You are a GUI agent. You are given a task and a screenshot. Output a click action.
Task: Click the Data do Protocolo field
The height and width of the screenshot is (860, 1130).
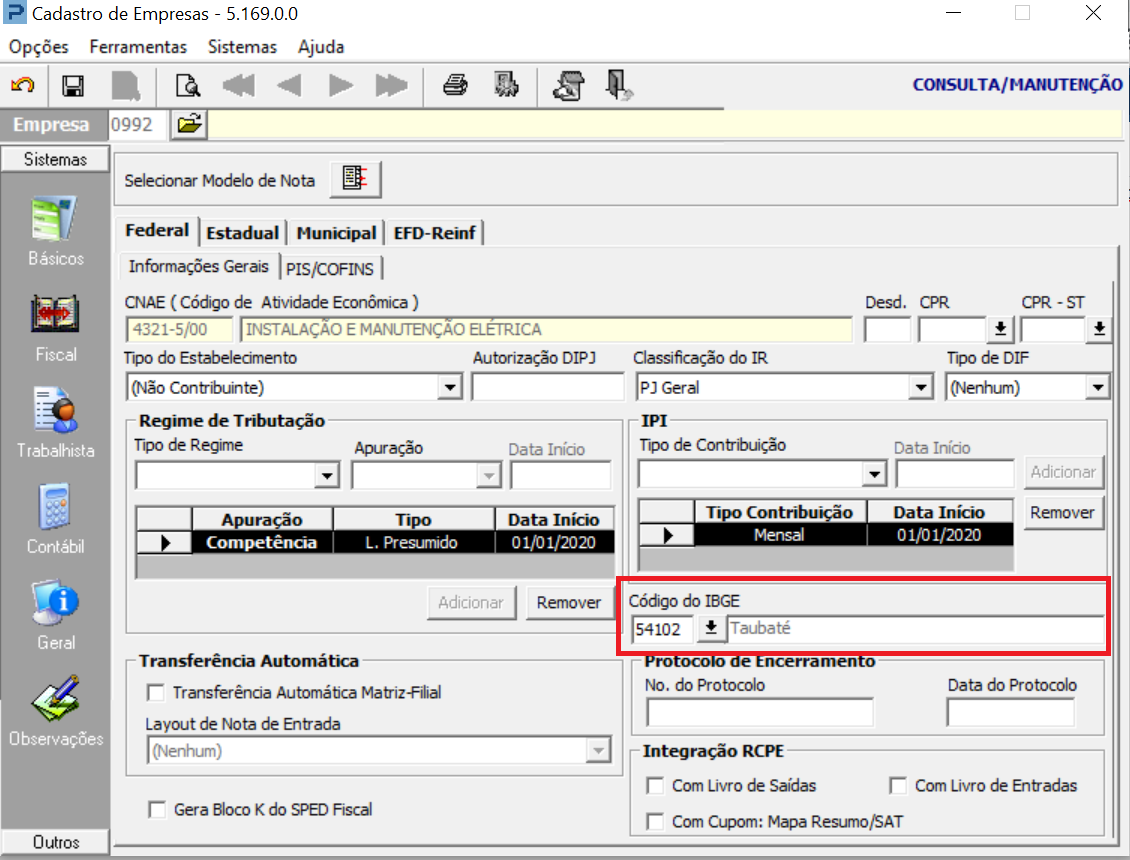tap(1010, 713)
